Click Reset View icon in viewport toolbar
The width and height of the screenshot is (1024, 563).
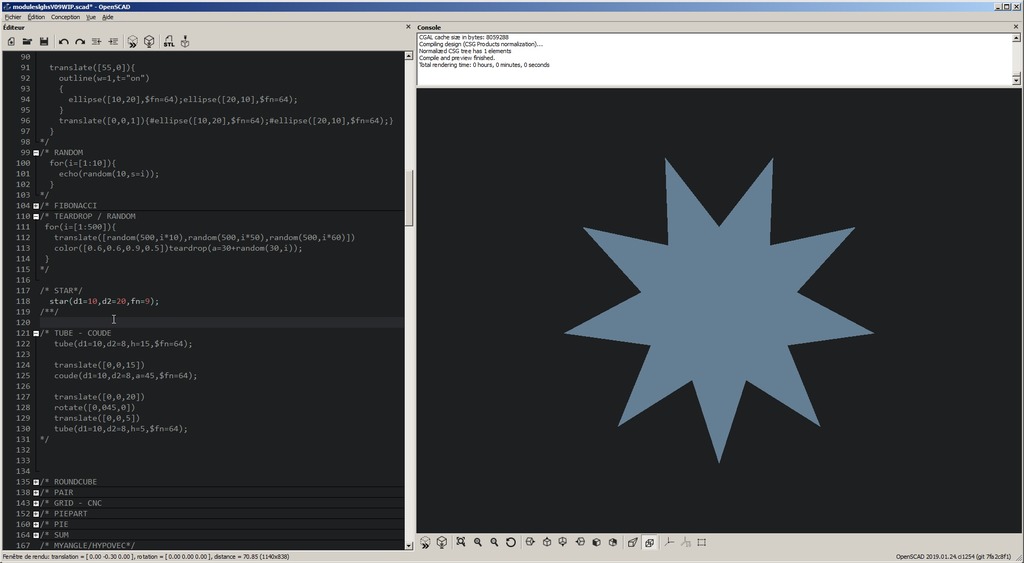click(511, 542)
